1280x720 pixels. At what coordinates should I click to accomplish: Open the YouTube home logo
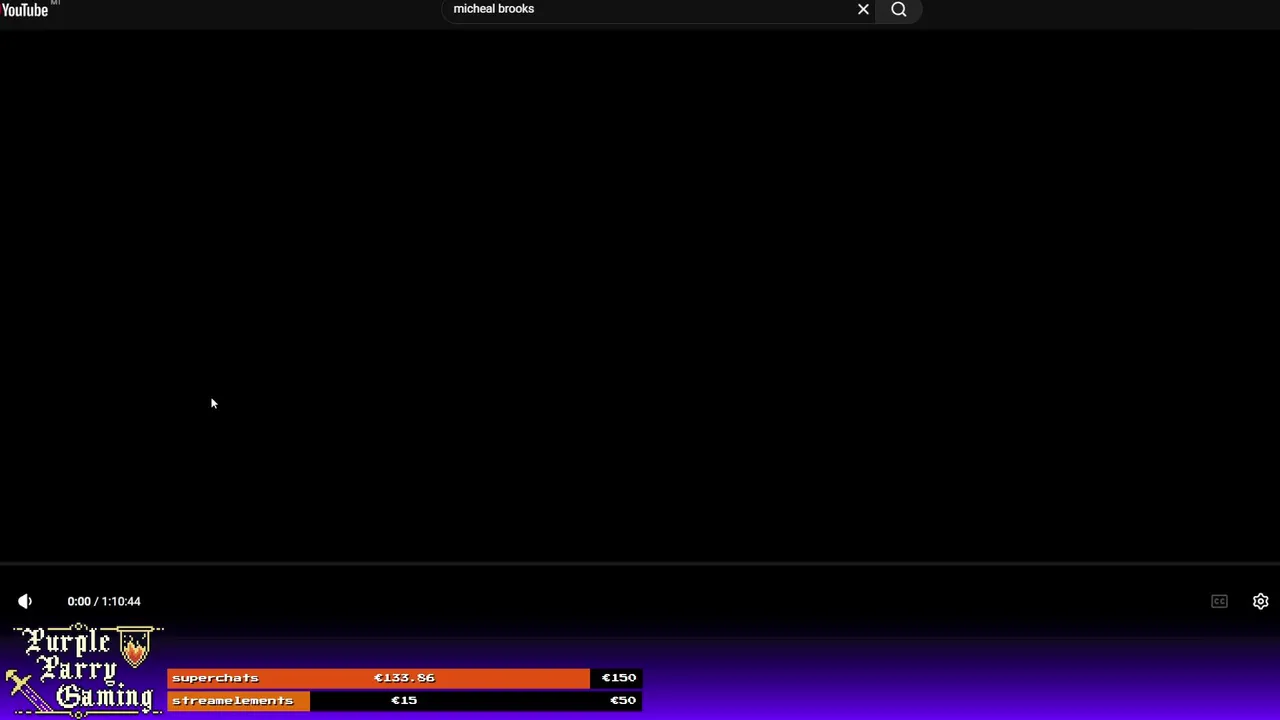25,10
